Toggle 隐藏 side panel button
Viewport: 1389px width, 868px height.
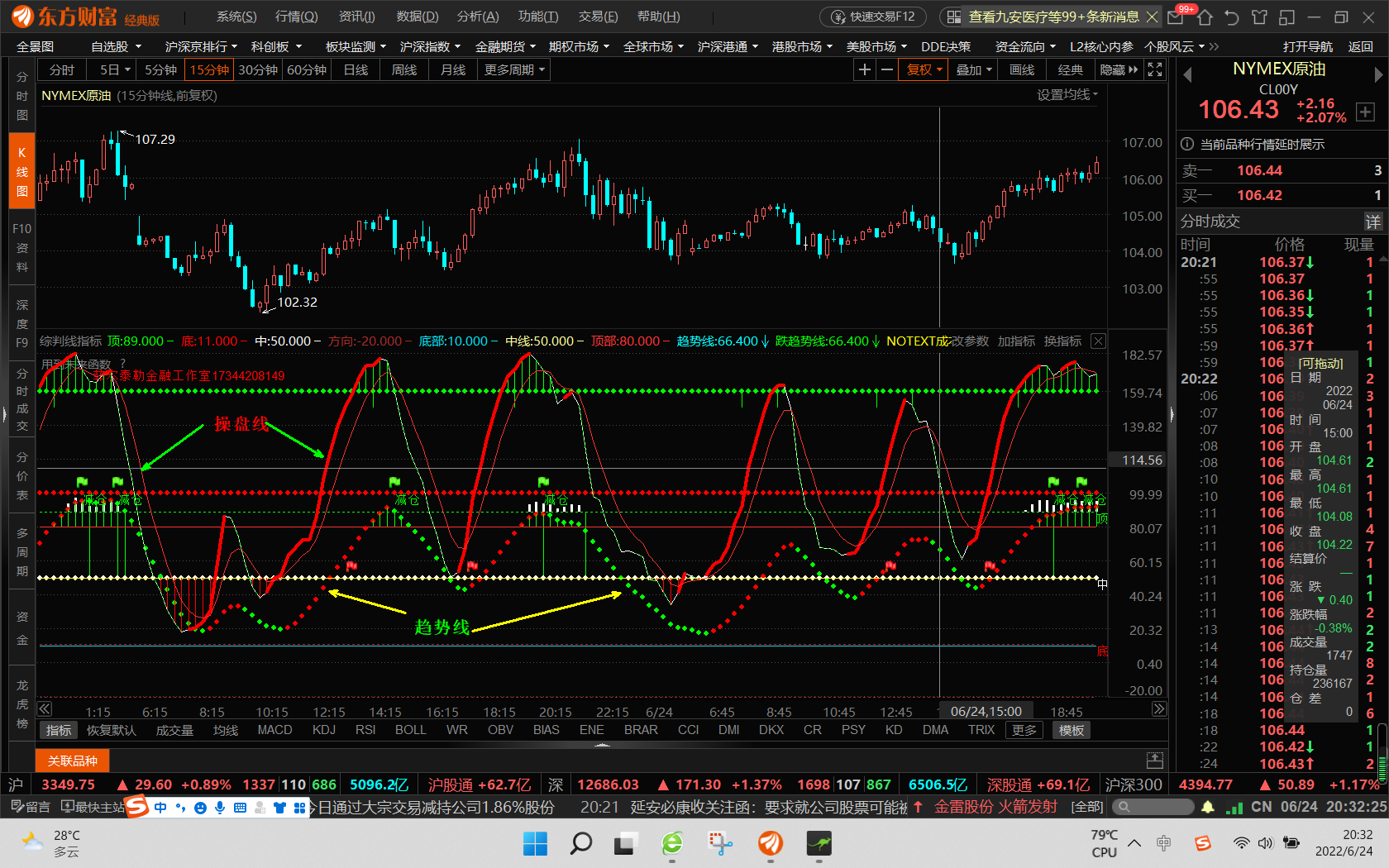point(1119,70)
